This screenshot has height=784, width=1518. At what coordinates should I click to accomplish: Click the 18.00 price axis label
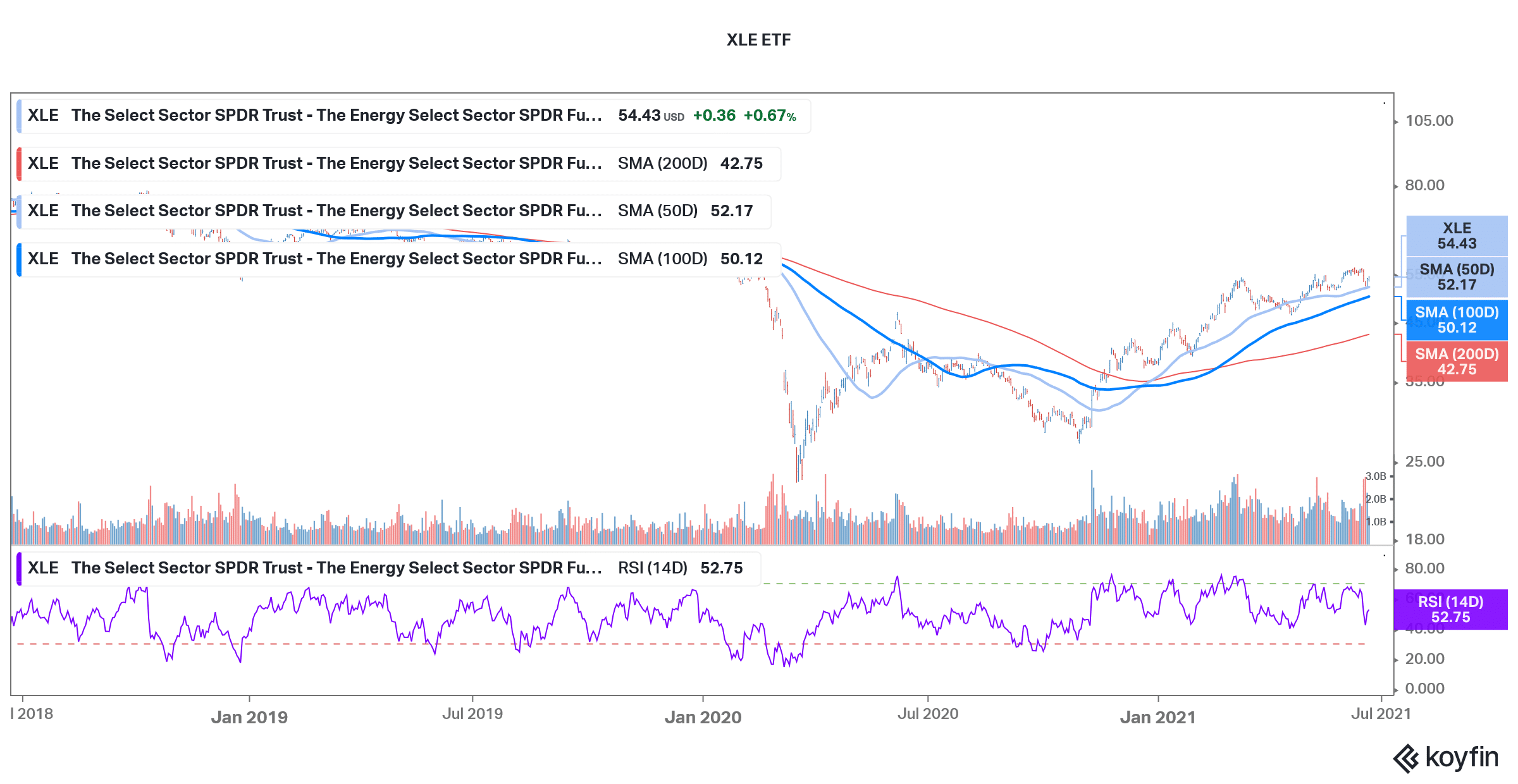1424,539
